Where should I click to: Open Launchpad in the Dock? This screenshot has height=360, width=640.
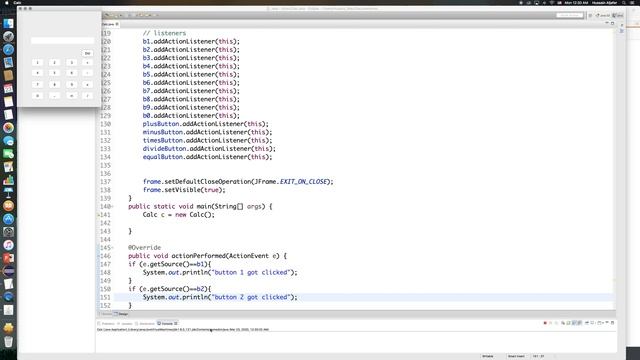tap(8, 37)
